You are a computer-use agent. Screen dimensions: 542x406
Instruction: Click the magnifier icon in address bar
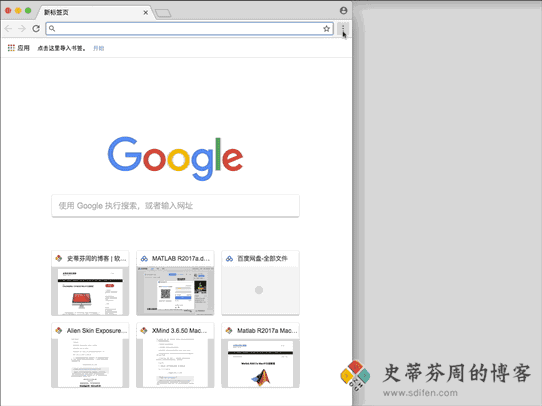pyautogui.click(x=52, y=28)
